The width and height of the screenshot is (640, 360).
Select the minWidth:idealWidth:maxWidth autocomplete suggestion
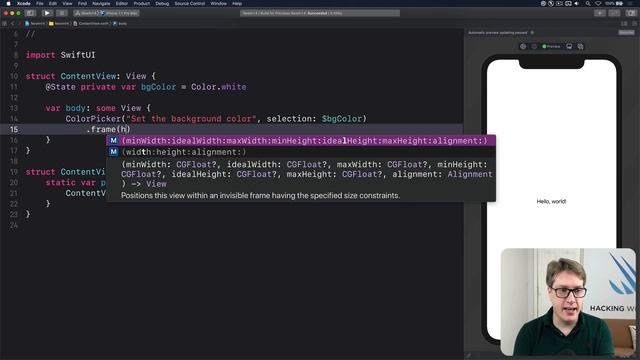301,141
